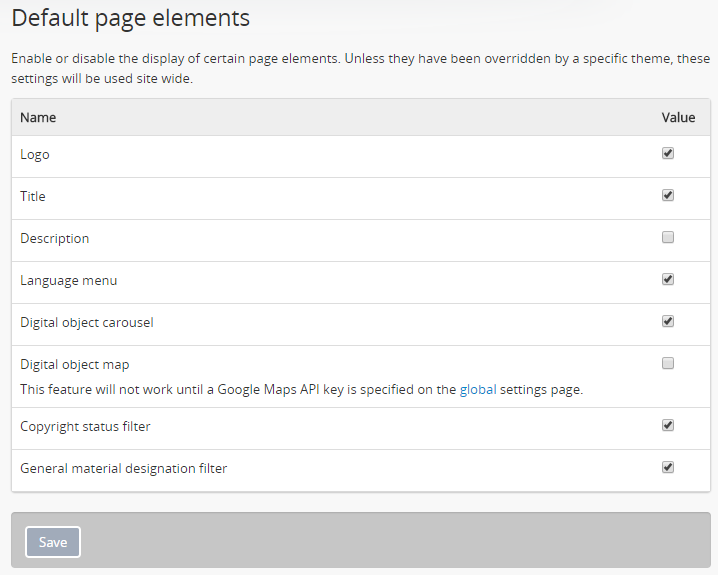Image resolution: width=718 pixels, height=575 pixels.
Task: Turn off Digital object carousel checkbox
Action: tap(668, 322)
